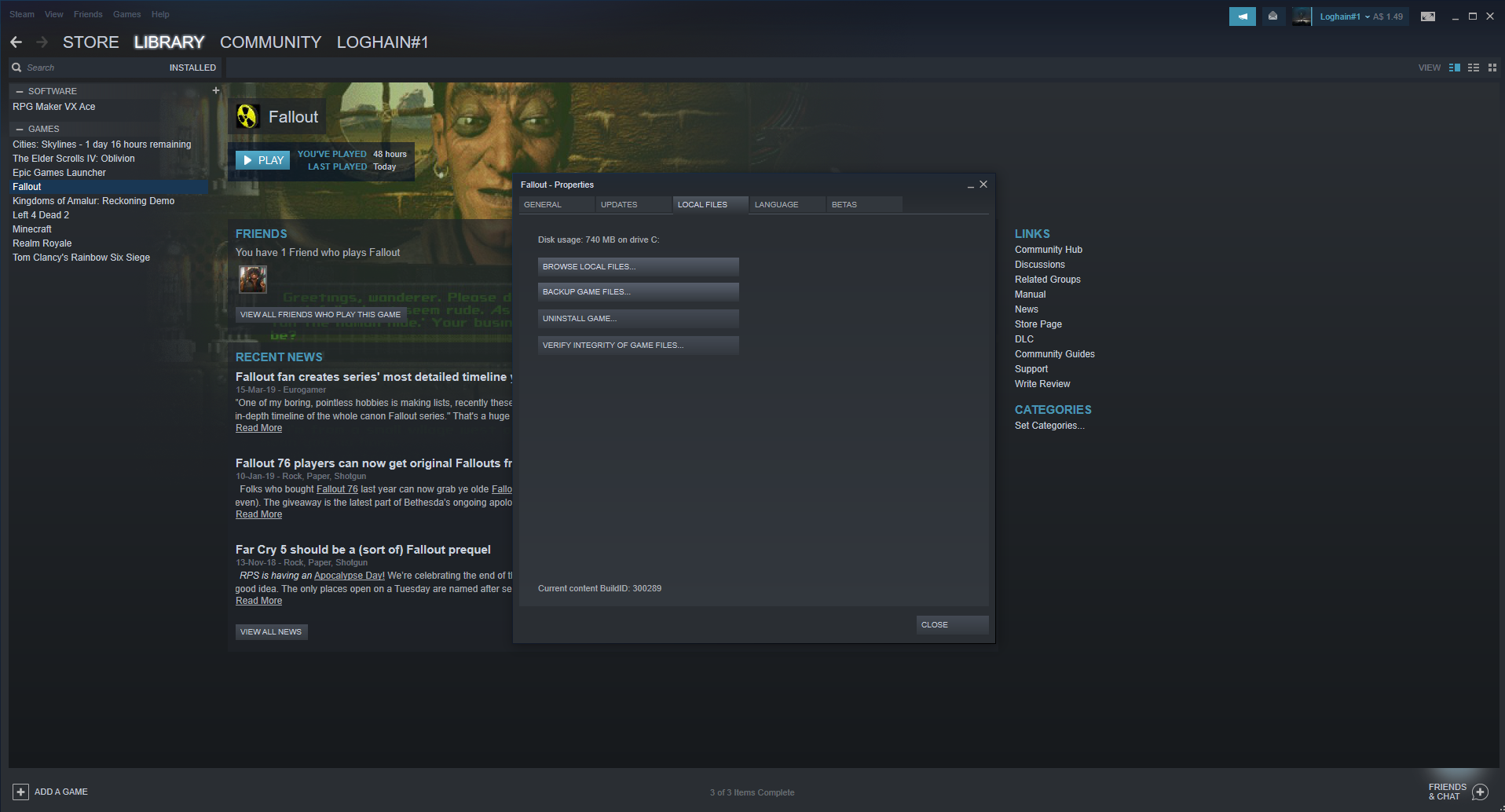
Task: Open the Help menu
Action: 160,14
